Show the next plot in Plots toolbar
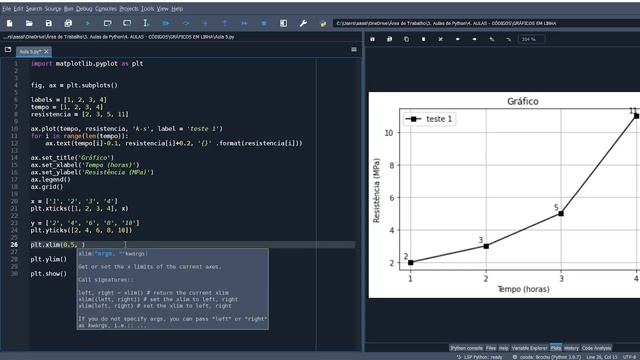The image size is (640, 360). pos(474,39)
